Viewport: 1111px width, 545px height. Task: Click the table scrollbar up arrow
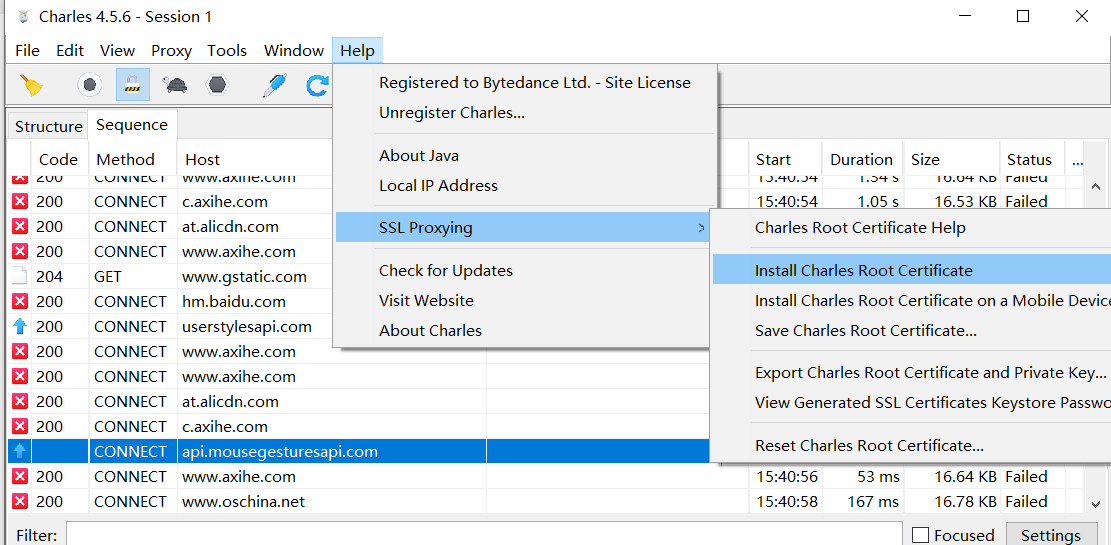[1094, 185]
